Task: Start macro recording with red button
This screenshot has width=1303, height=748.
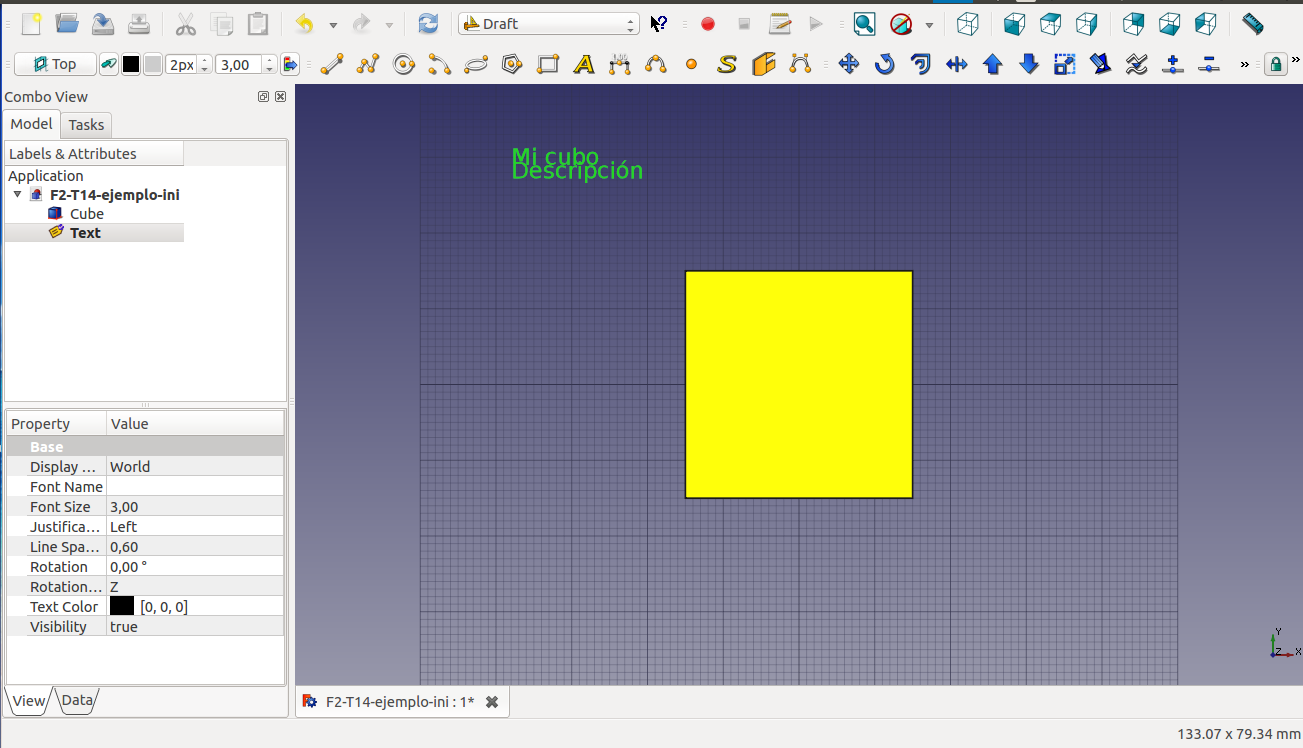Action: (708, 24)
